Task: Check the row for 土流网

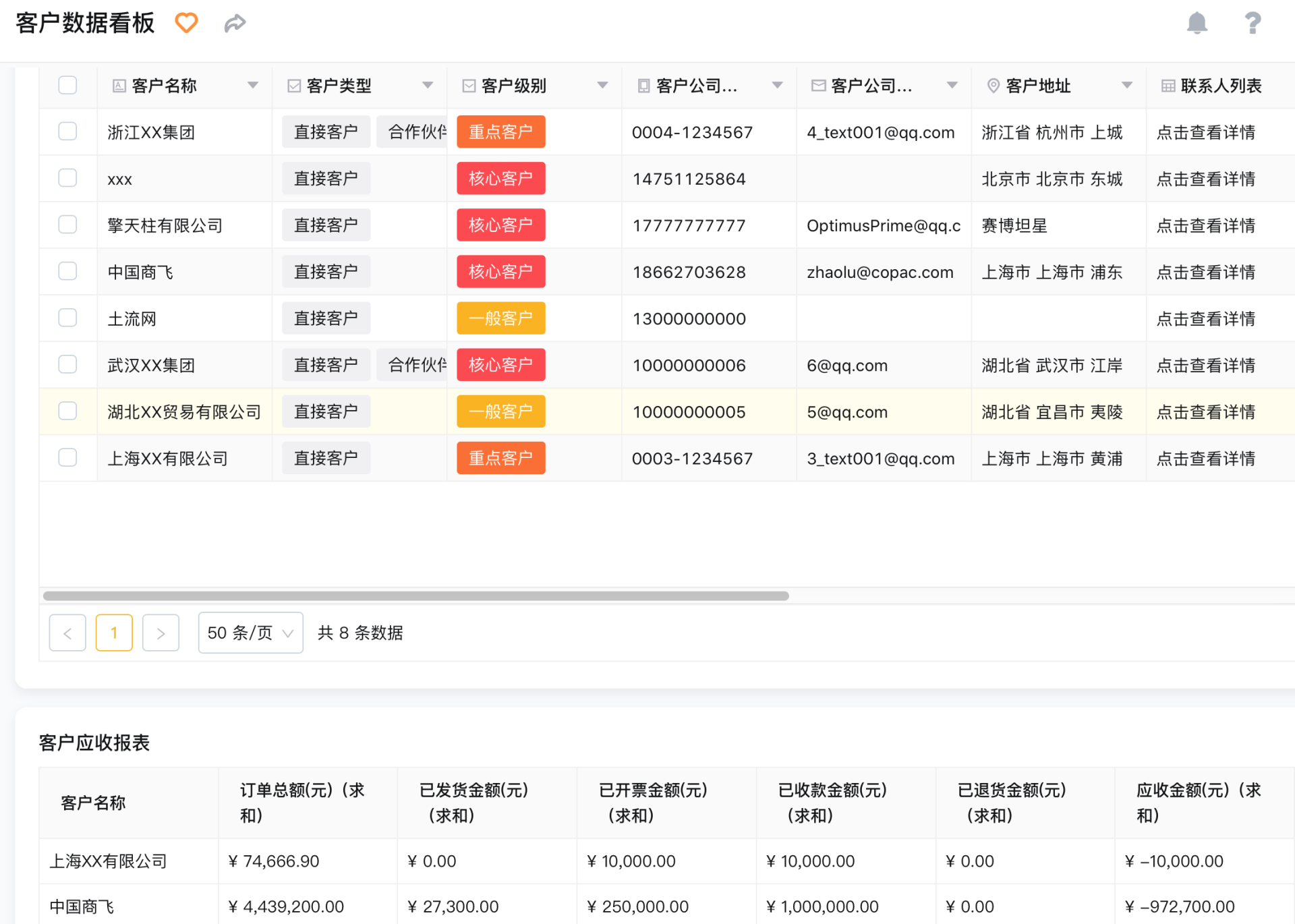Action: click(x=67, y=317)
